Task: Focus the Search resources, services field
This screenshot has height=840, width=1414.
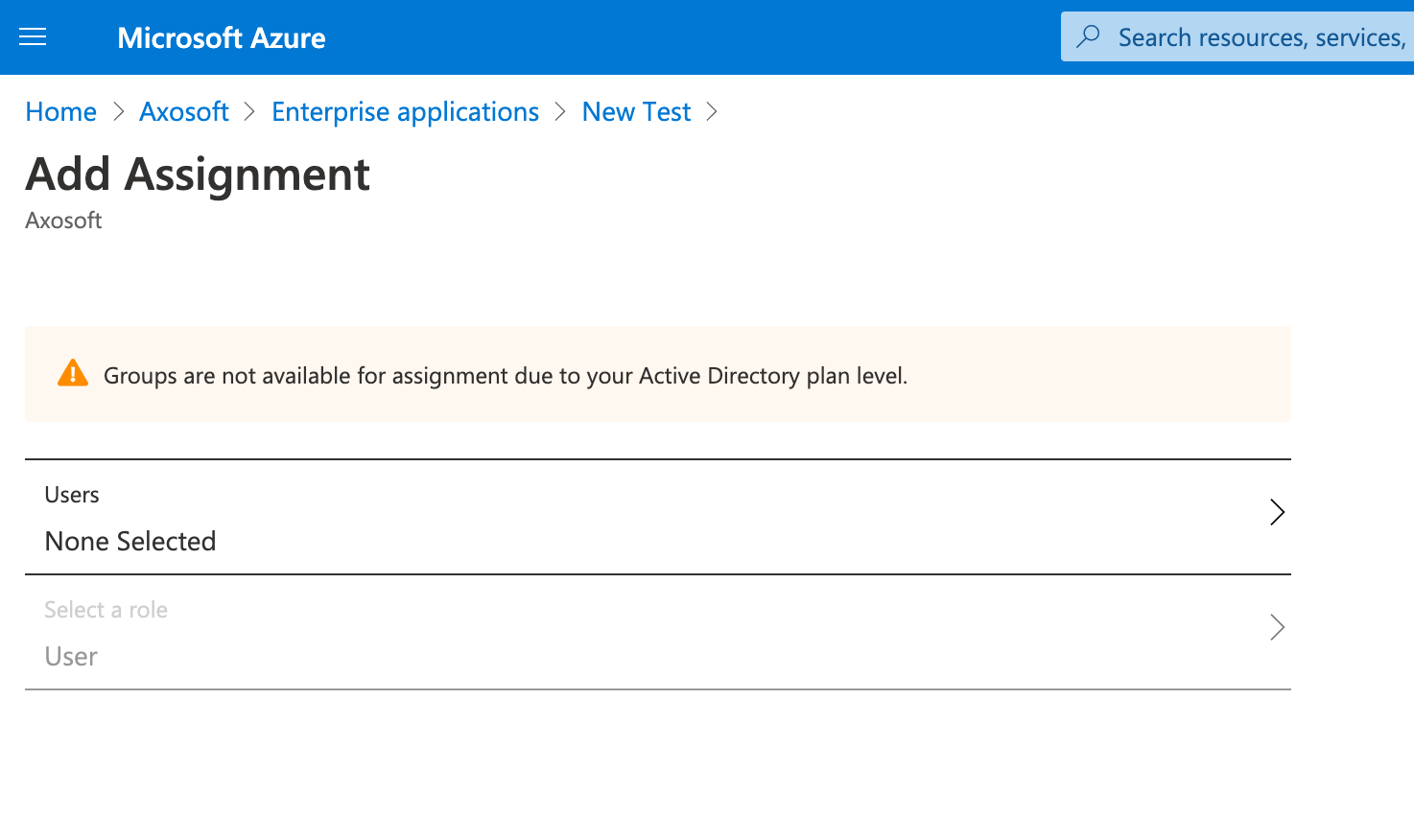Action: point(1261,37)
